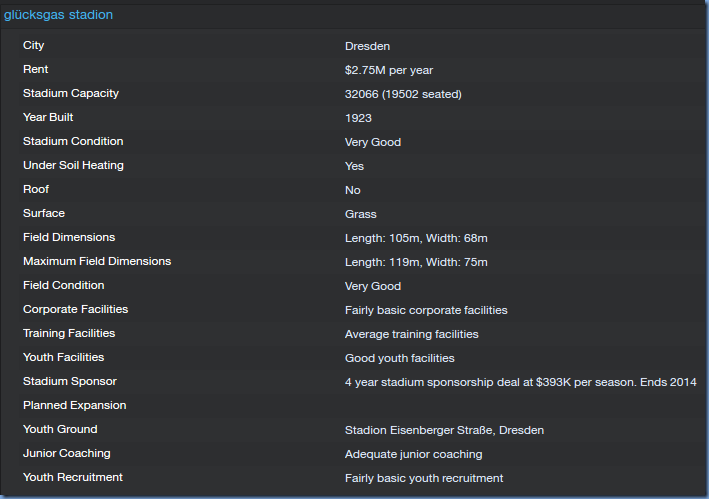Click the Grass surface value
This screenshot has width=709, height=499.
click(361, 214)
